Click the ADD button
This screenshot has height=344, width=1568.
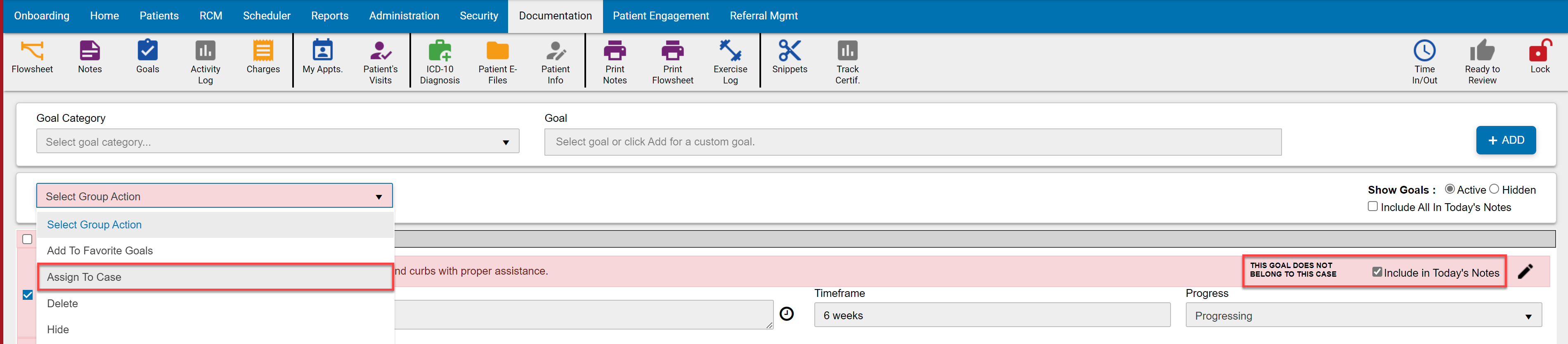pyautogui.click(x=1506, y=140)
